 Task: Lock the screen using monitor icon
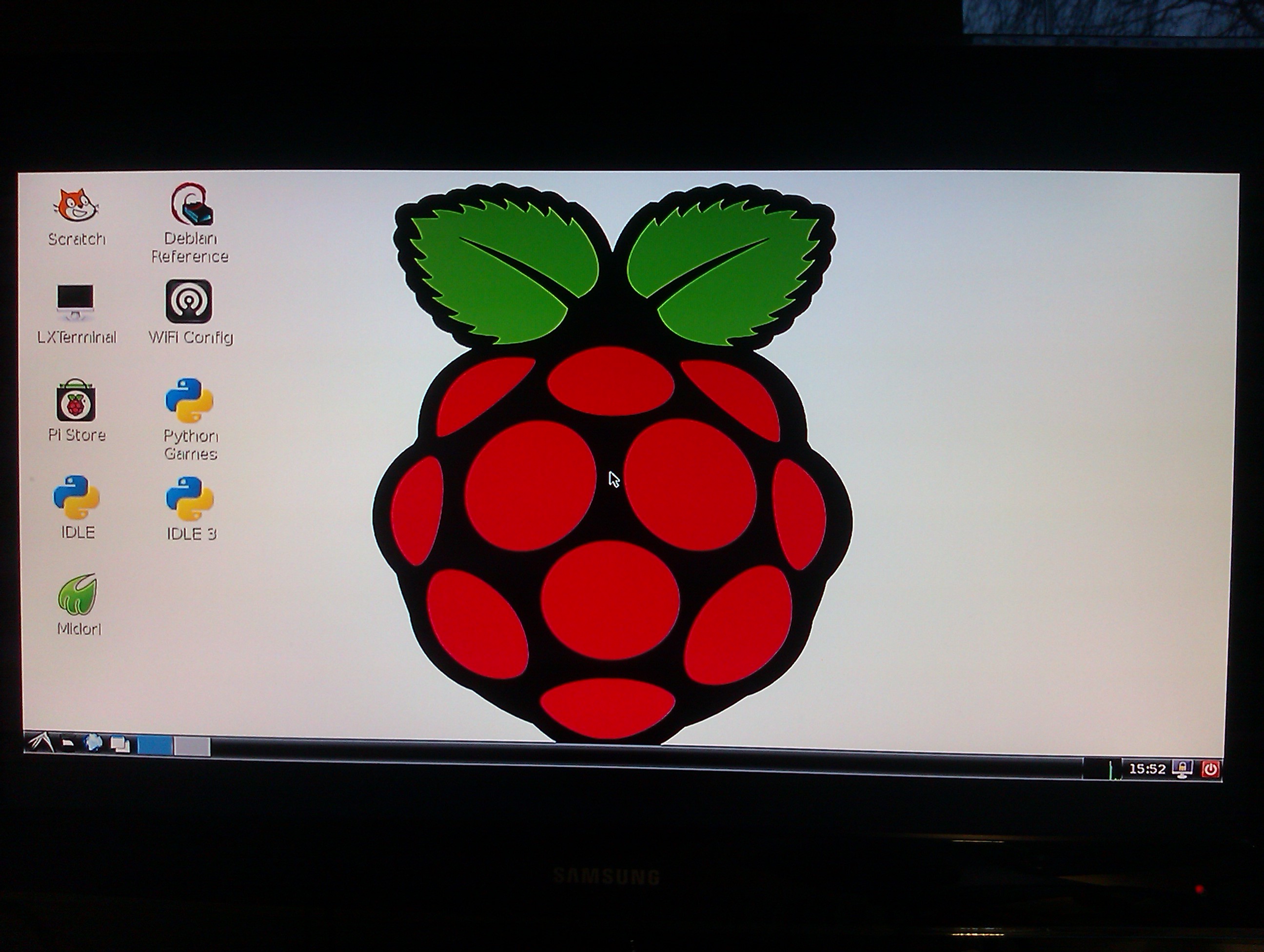[x=1182, y=769]
